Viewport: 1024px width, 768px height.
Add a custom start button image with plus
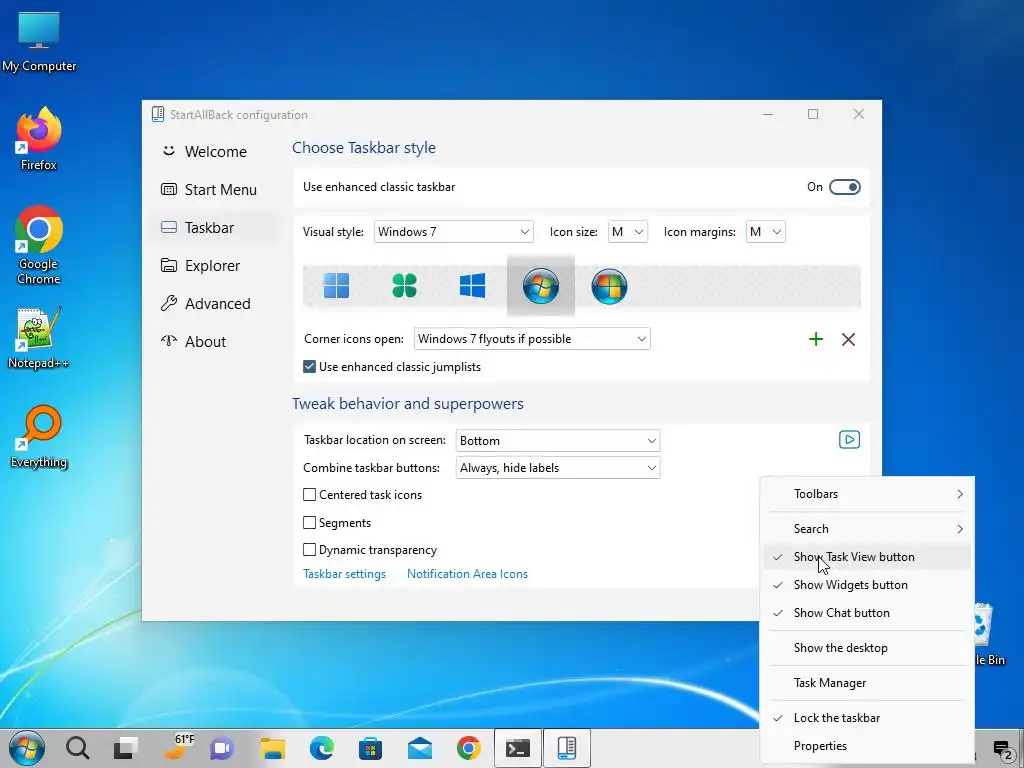click(816, 339)
